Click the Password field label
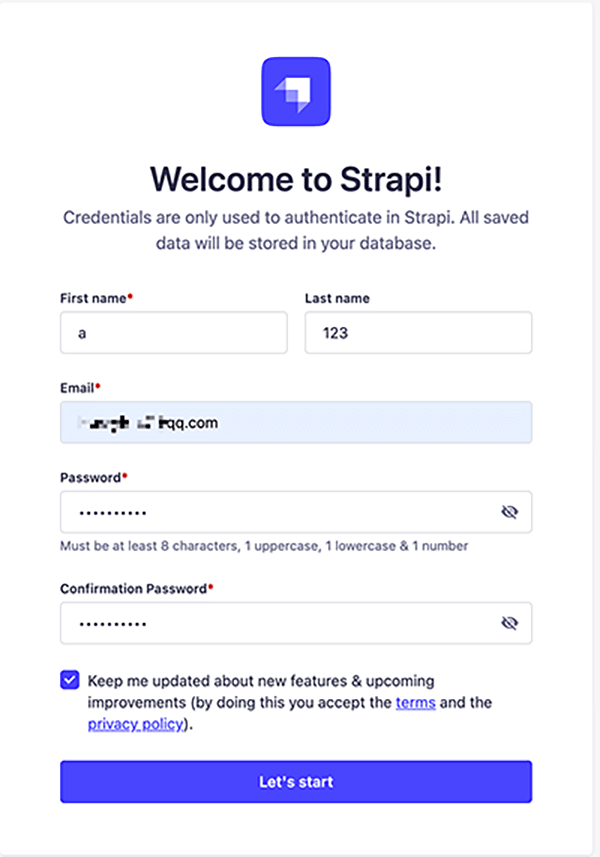Viewport: 600px width, 857px height. 91,477
